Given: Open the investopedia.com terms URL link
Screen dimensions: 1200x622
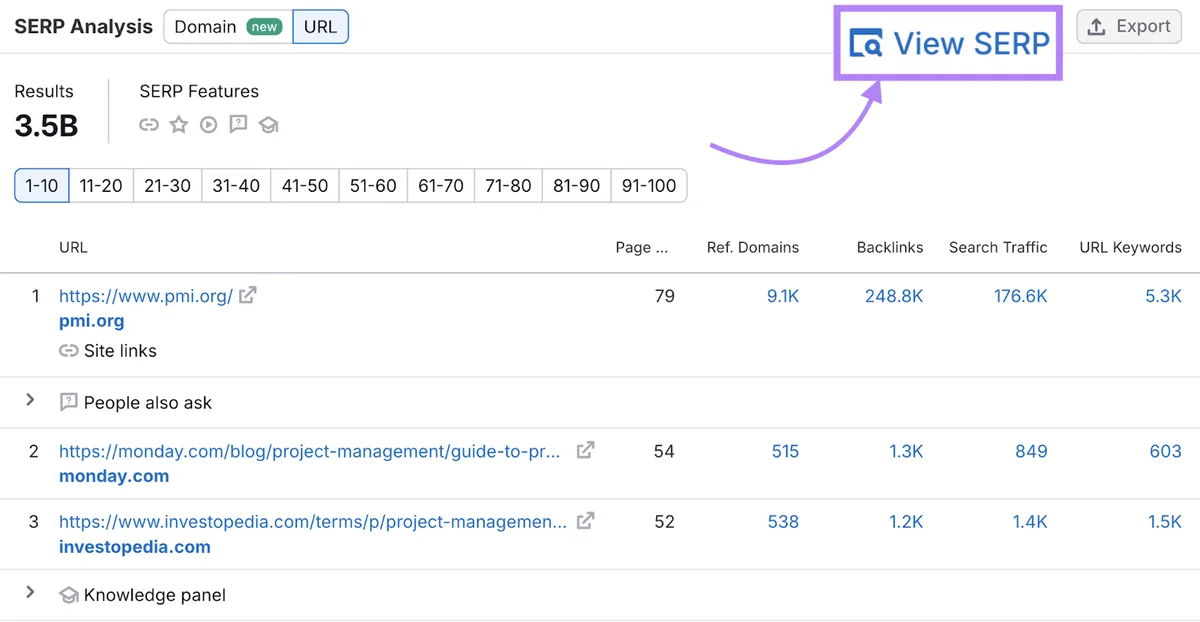Looking at the screenshot, I should click(x=313, y=522).
